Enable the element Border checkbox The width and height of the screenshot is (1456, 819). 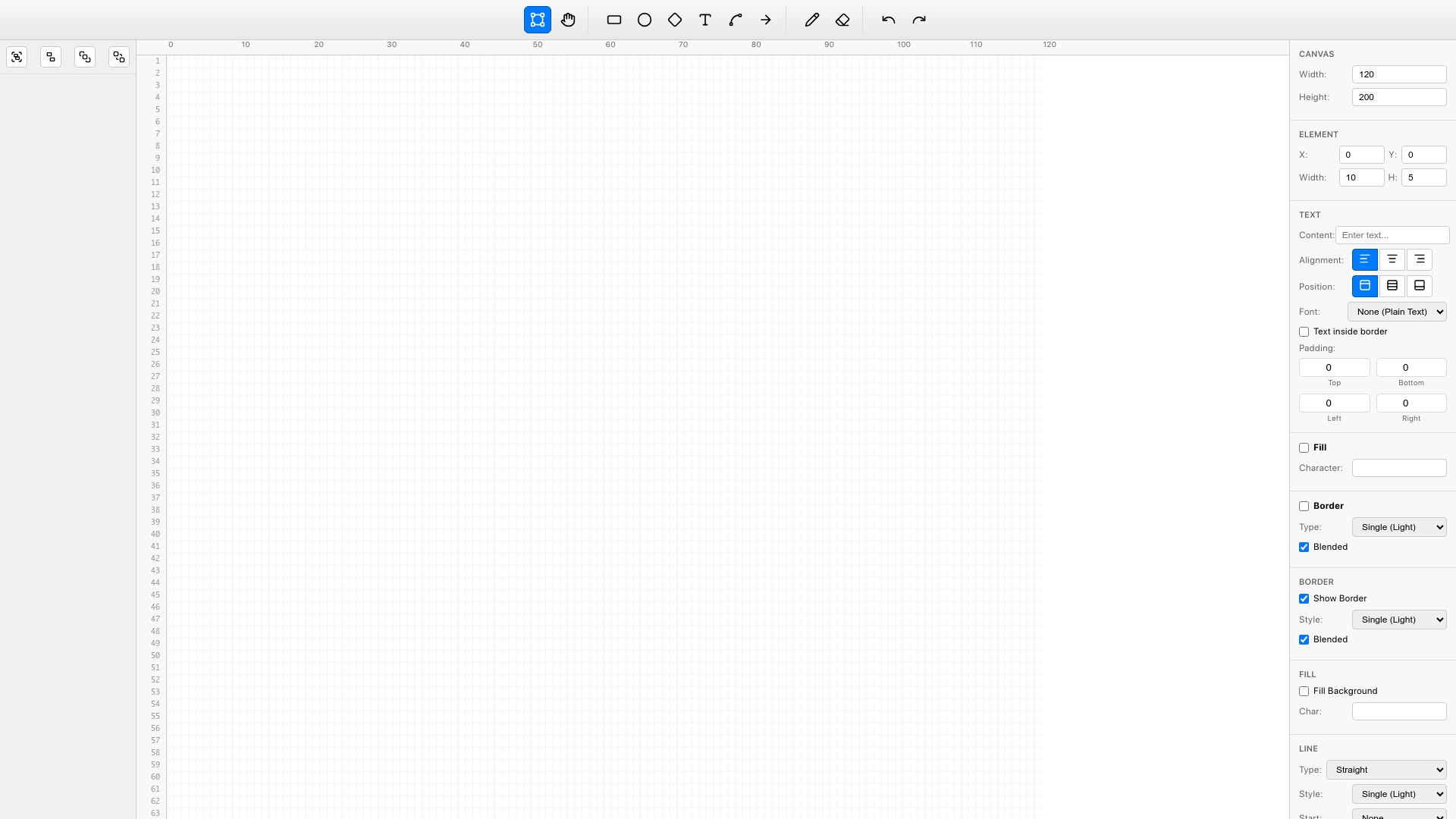pyautogui.click(x=1304, y=507)
